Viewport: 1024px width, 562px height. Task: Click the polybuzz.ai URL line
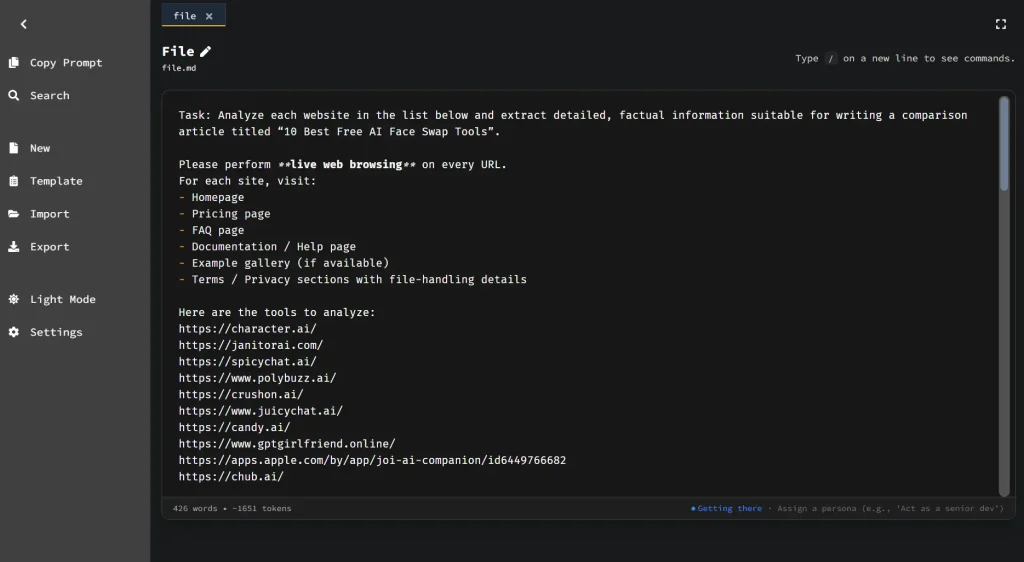(257, 378)
